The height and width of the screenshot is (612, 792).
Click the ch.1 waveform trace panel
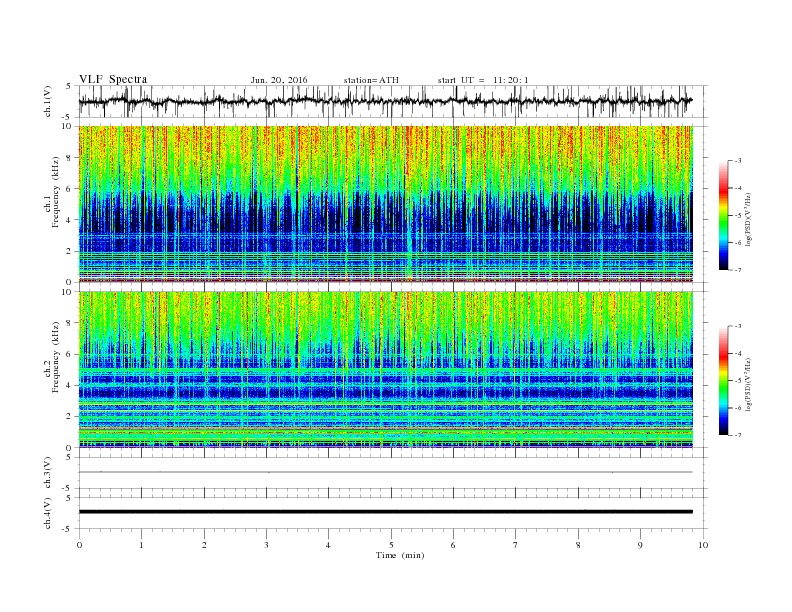[x=393, y=101]
